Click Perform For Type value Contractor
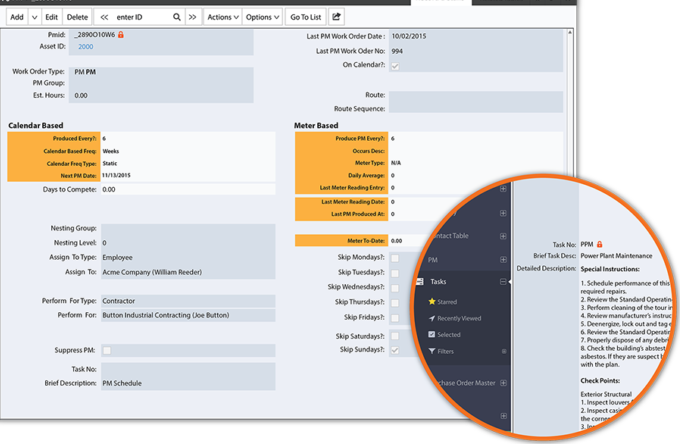The height and width of the screenshot is (444, 680). click(119, 301)
